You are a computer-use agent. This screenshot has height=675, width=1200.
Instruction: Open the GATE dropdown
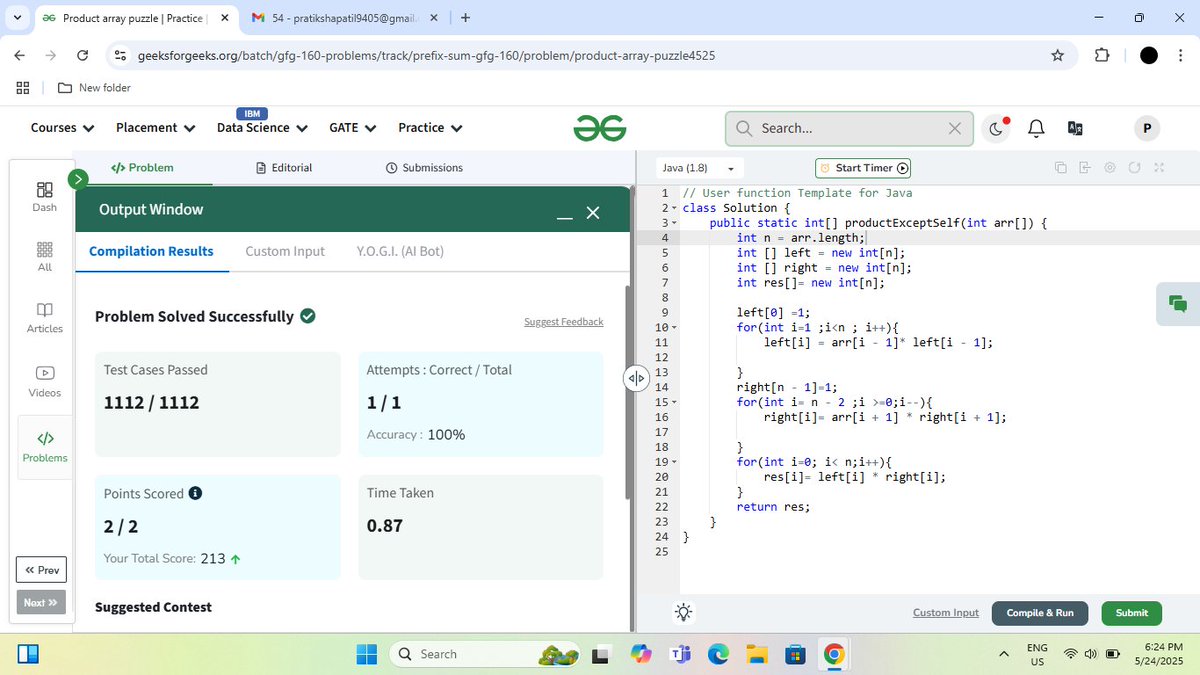pyautogui.click(x=353, y=128)
